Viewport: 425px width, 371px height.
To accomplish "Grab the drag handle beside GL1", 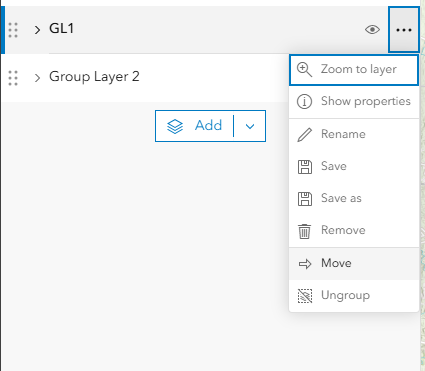I will [x=13, y=30].
